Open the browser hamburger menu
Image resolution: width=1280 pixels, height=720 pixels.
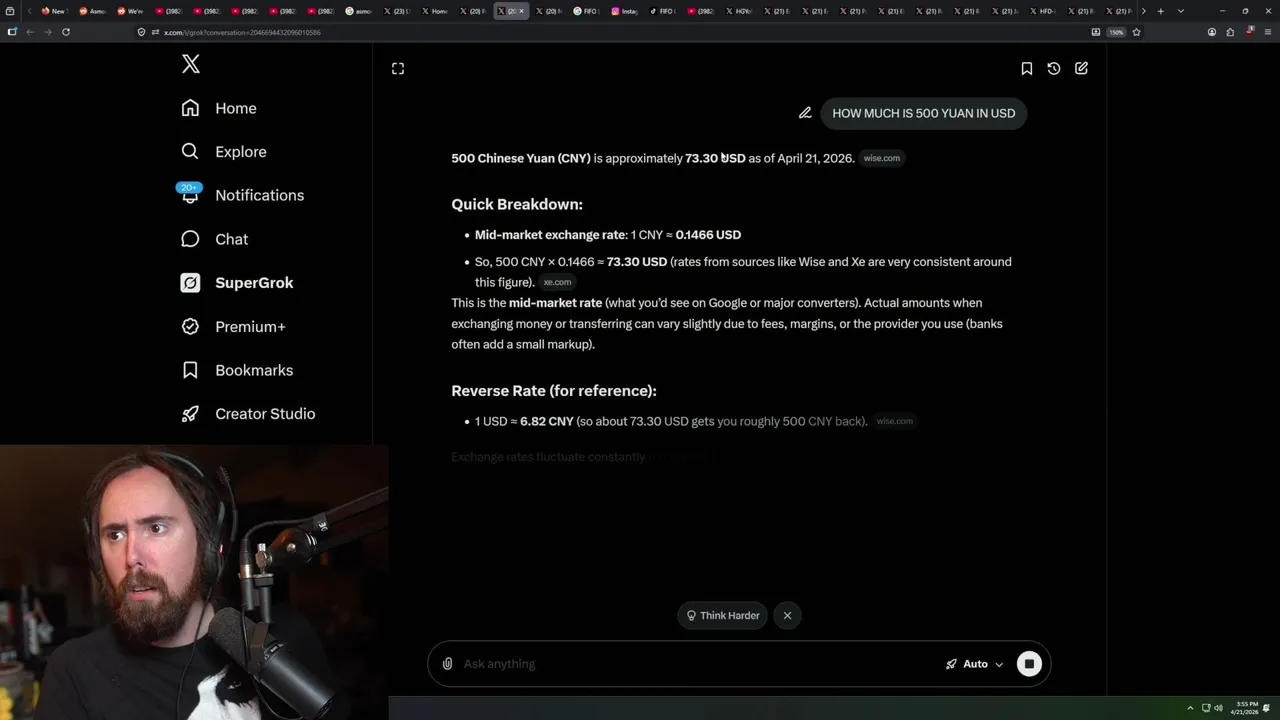1267,32
